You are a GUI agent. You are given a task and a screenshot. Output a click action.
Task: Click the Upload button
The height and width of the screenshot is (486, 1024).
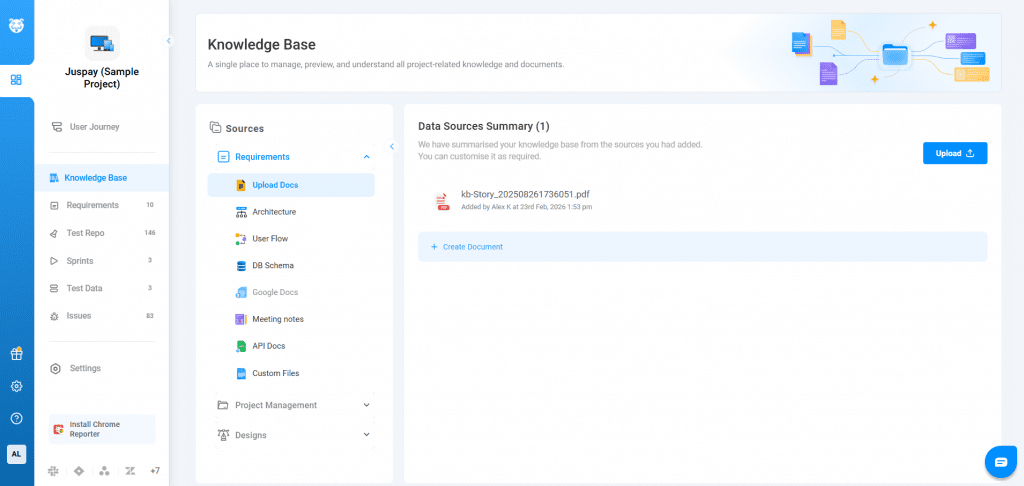tap(954, 153)
